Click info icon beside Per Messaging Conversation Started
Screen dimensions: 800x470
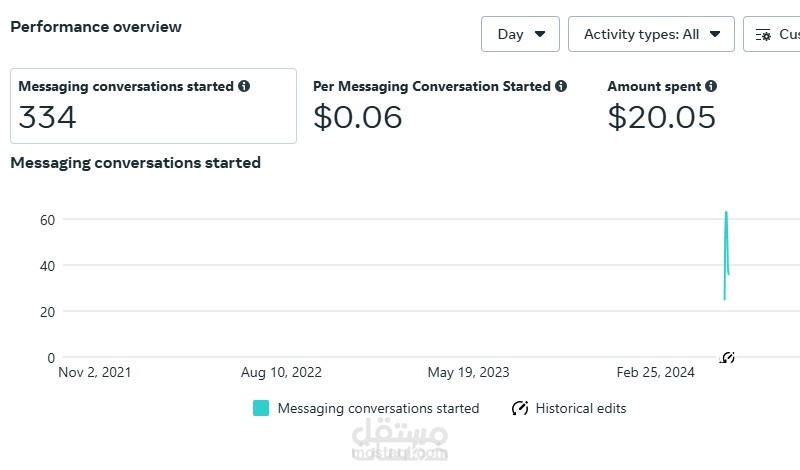561,86
